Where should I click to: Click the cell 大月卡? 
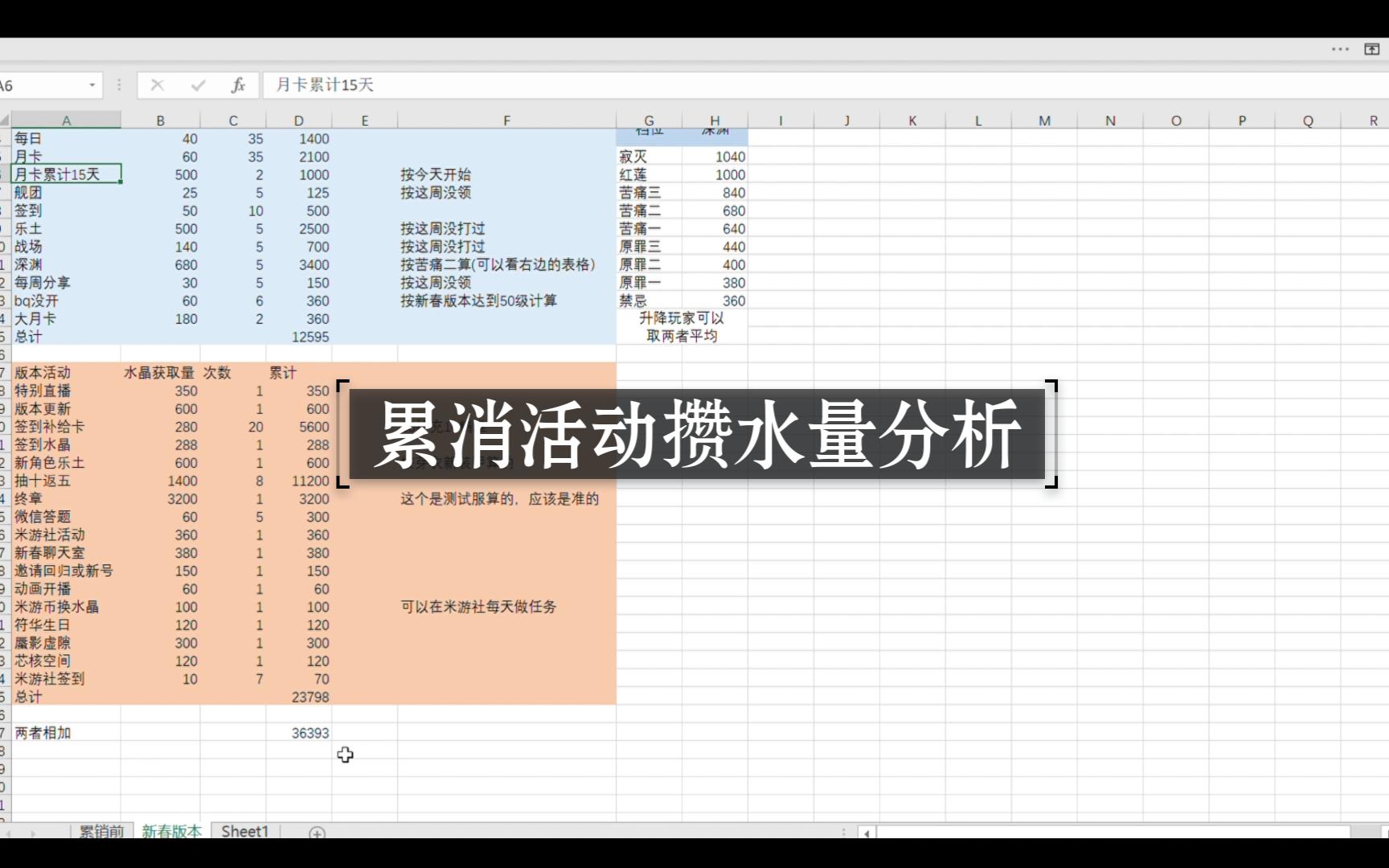point(66,319)
